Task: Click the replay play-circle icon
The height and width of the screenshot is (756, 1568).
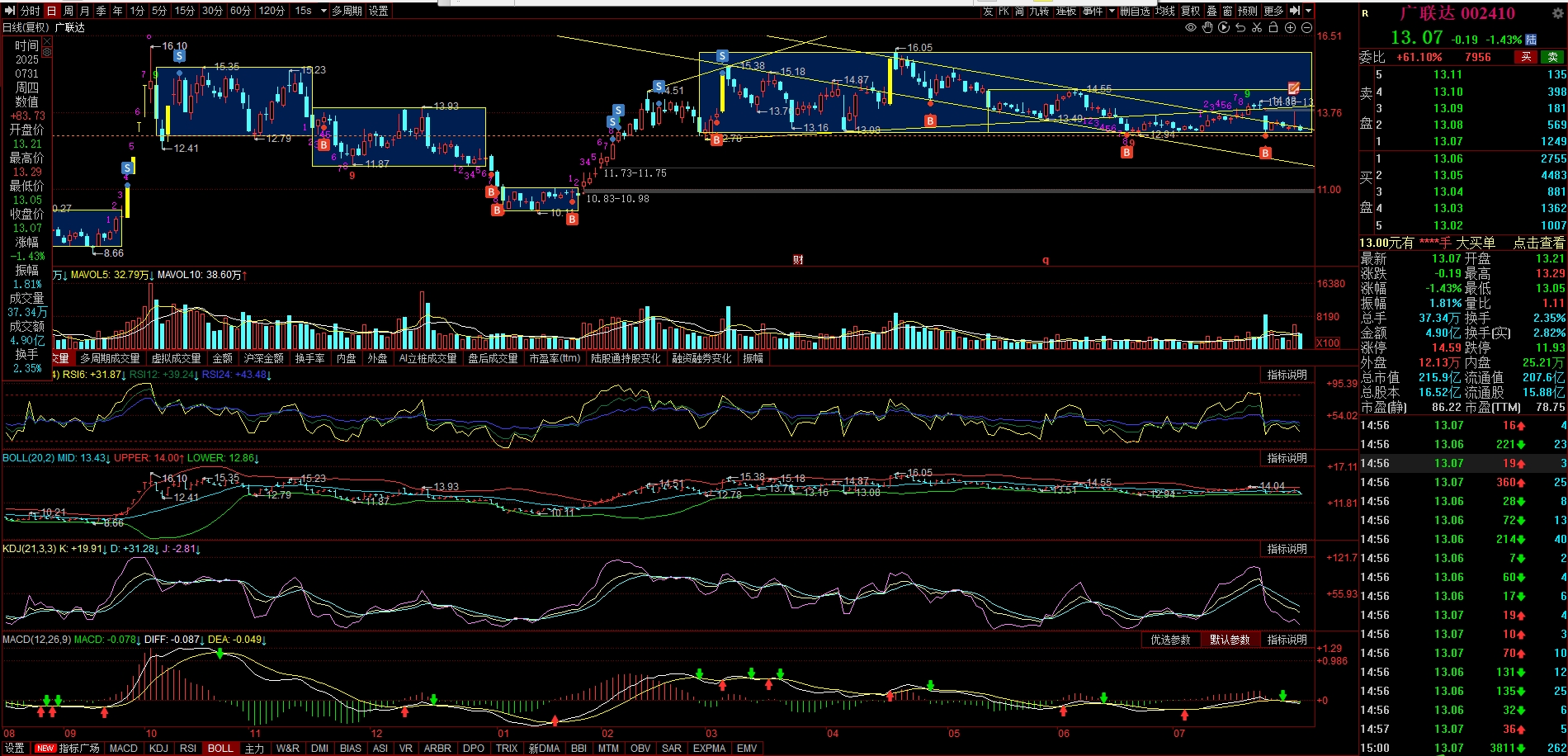Action: tap(1224, 27)
